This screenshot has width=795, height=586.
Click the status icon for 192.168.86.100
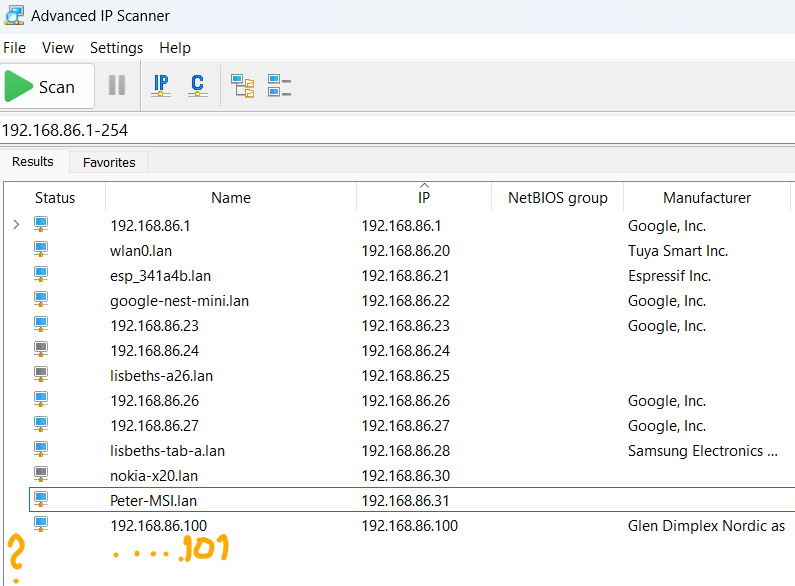41,524
